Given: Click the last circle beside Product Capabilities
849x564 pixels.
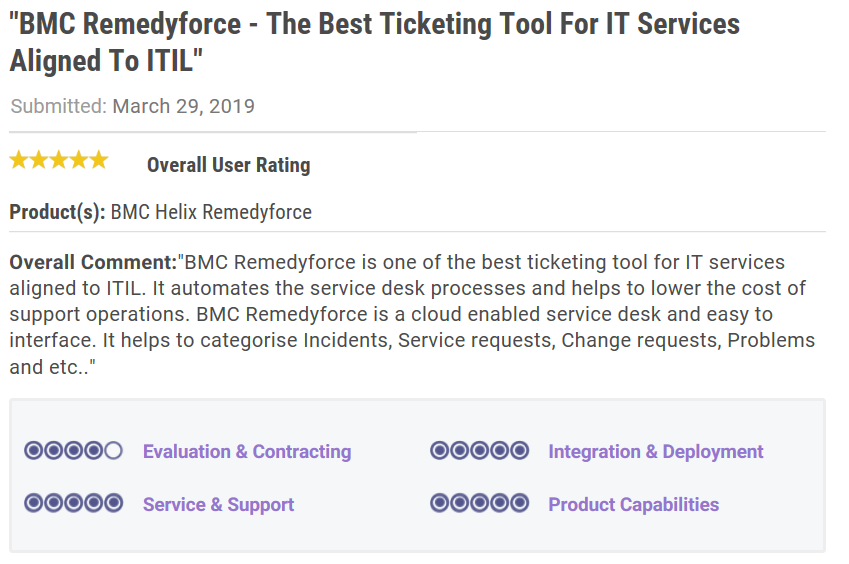Looking at the screenshot, I should click(x=520, y=503).
